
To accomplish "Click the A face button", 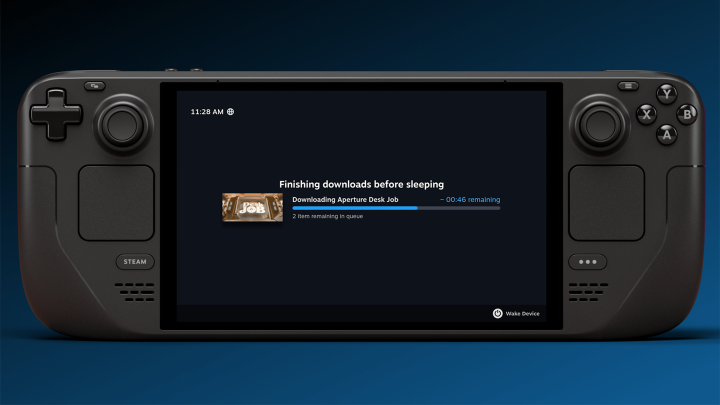I will 667,135.
